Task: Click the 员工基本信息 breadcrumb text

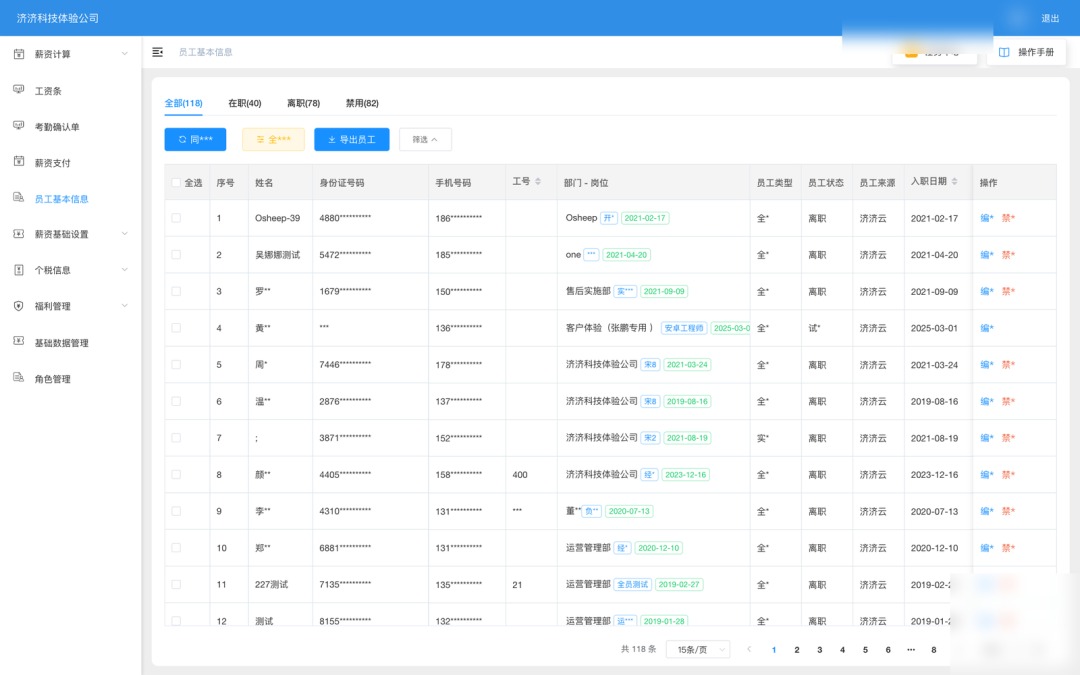Action: 205,52
